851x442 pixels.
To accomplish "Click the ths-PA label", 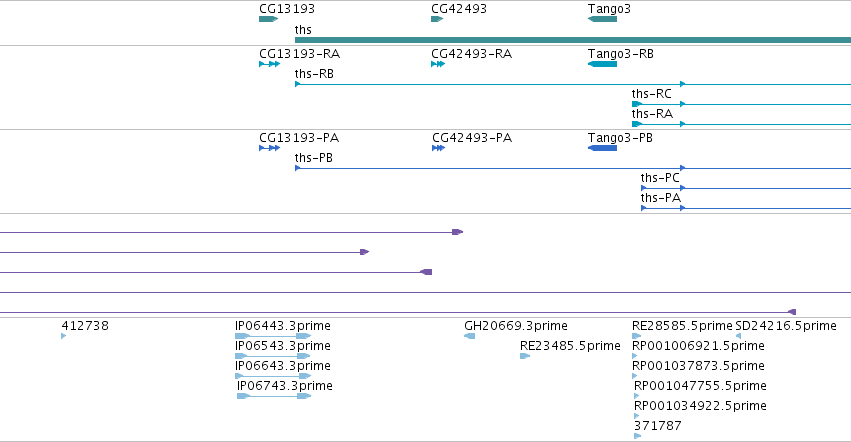I will click(661, 198).
